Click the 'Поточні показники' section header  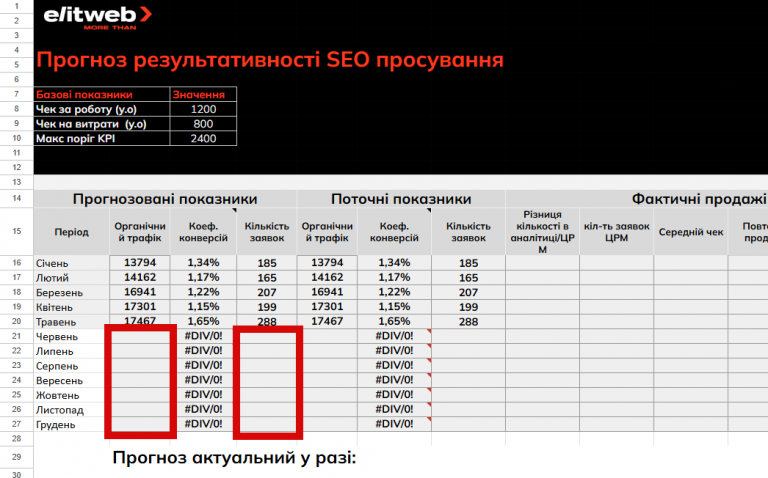401,199
